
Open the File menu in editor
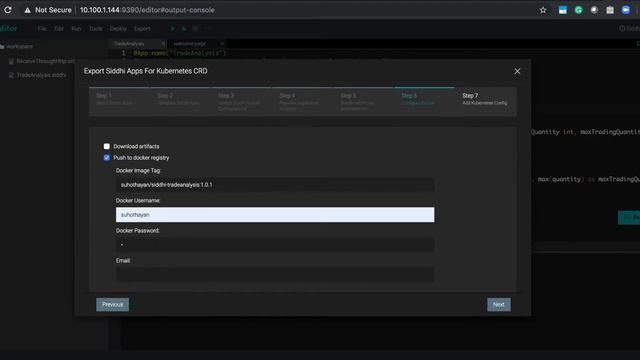[42, 29]
